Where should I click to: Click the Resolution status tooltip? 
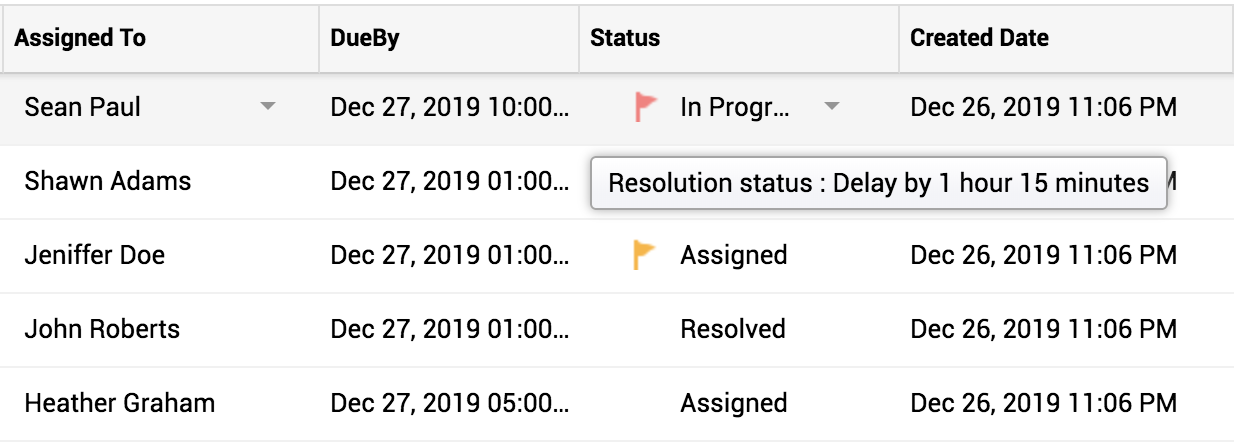coord(878,183)
